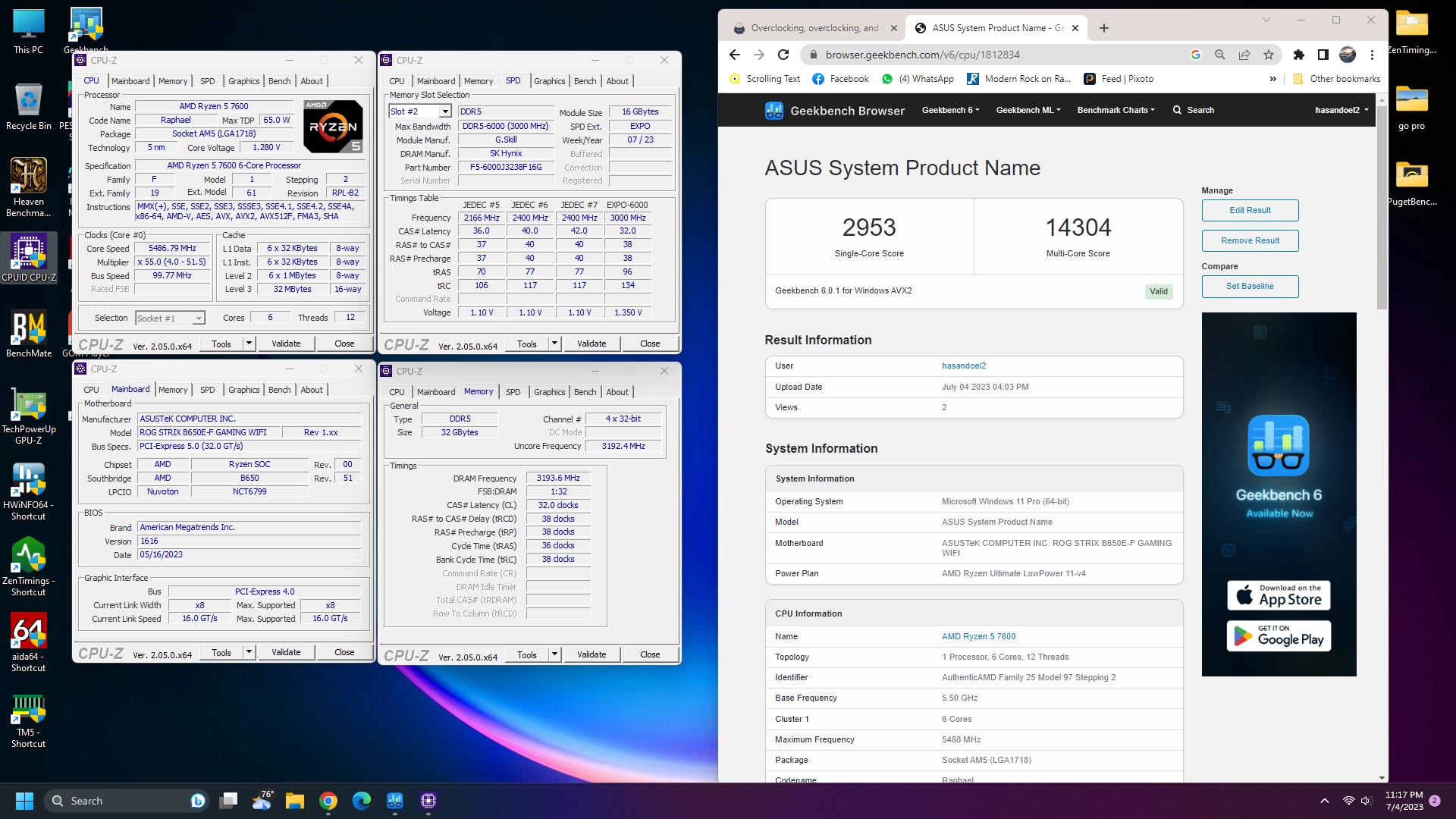Open go pro desktop folder
Image resolution: width=1456 pixels, height=819 pixels.
[1411, 108]
